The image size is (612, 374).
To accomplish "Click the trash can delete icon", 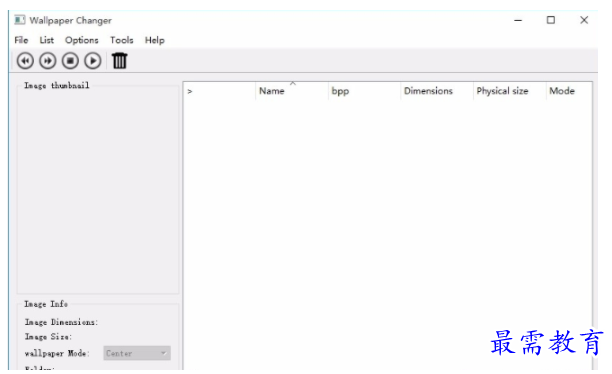I will [x=120, y=61].
